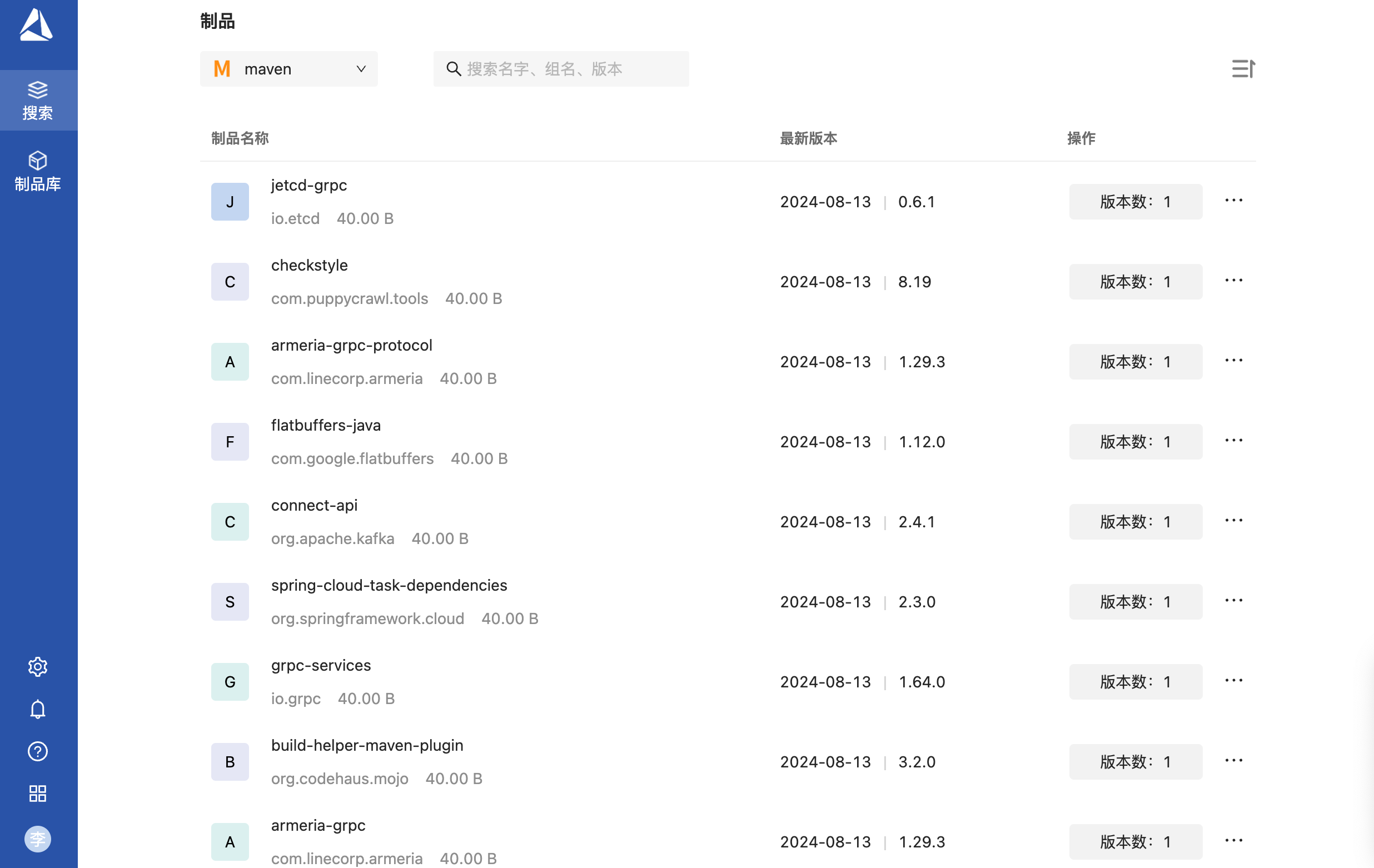Open the armeria-grpc-protocol artifact
The width and height of the screenshot is (1374, 868).
coord(351,345)
